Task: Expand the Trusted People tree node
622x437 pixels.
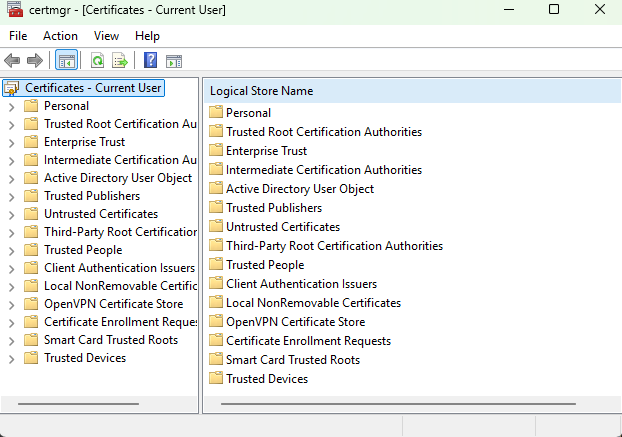Action: tap(12, 251)
